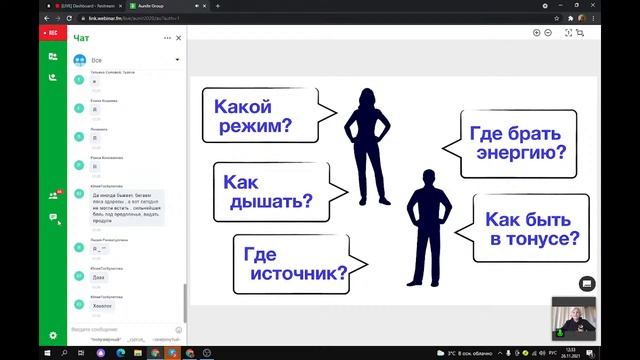
Task: Click the crop/resize presentation icon
Action: [580, 33]
